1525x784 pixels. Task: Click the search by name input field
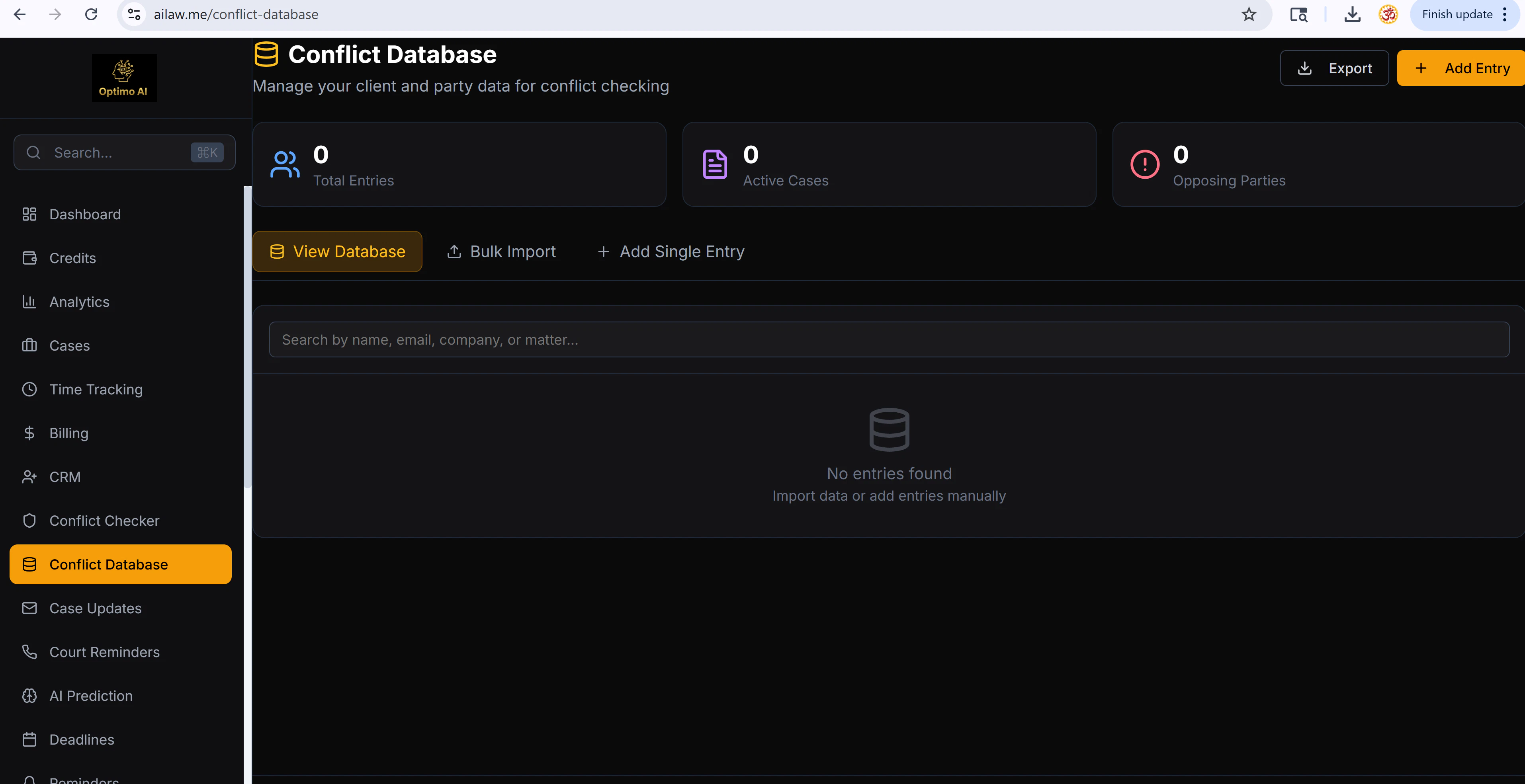tap(889, 339)
